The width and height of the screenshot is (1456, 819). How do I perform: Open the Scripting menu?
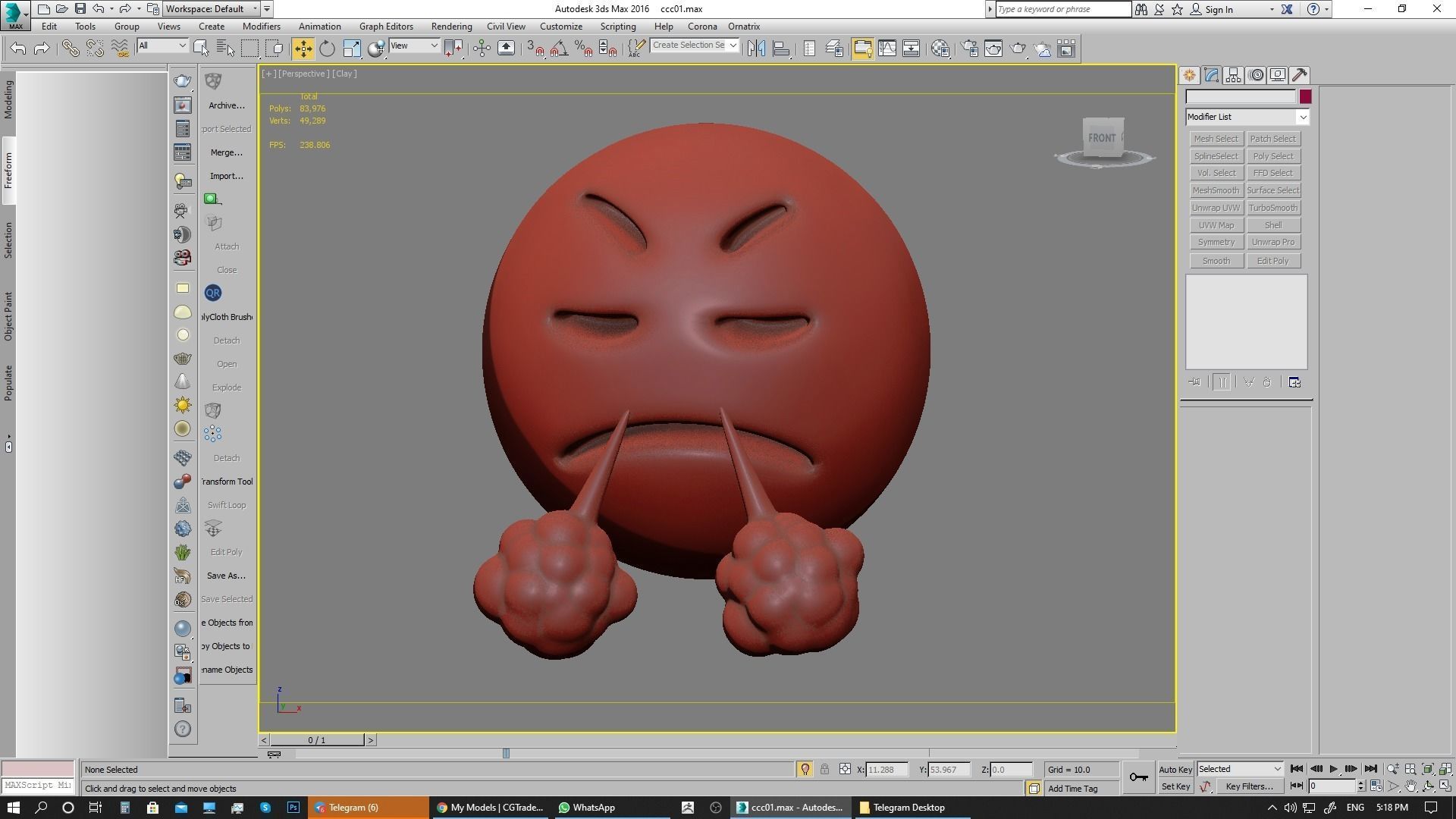618,26
